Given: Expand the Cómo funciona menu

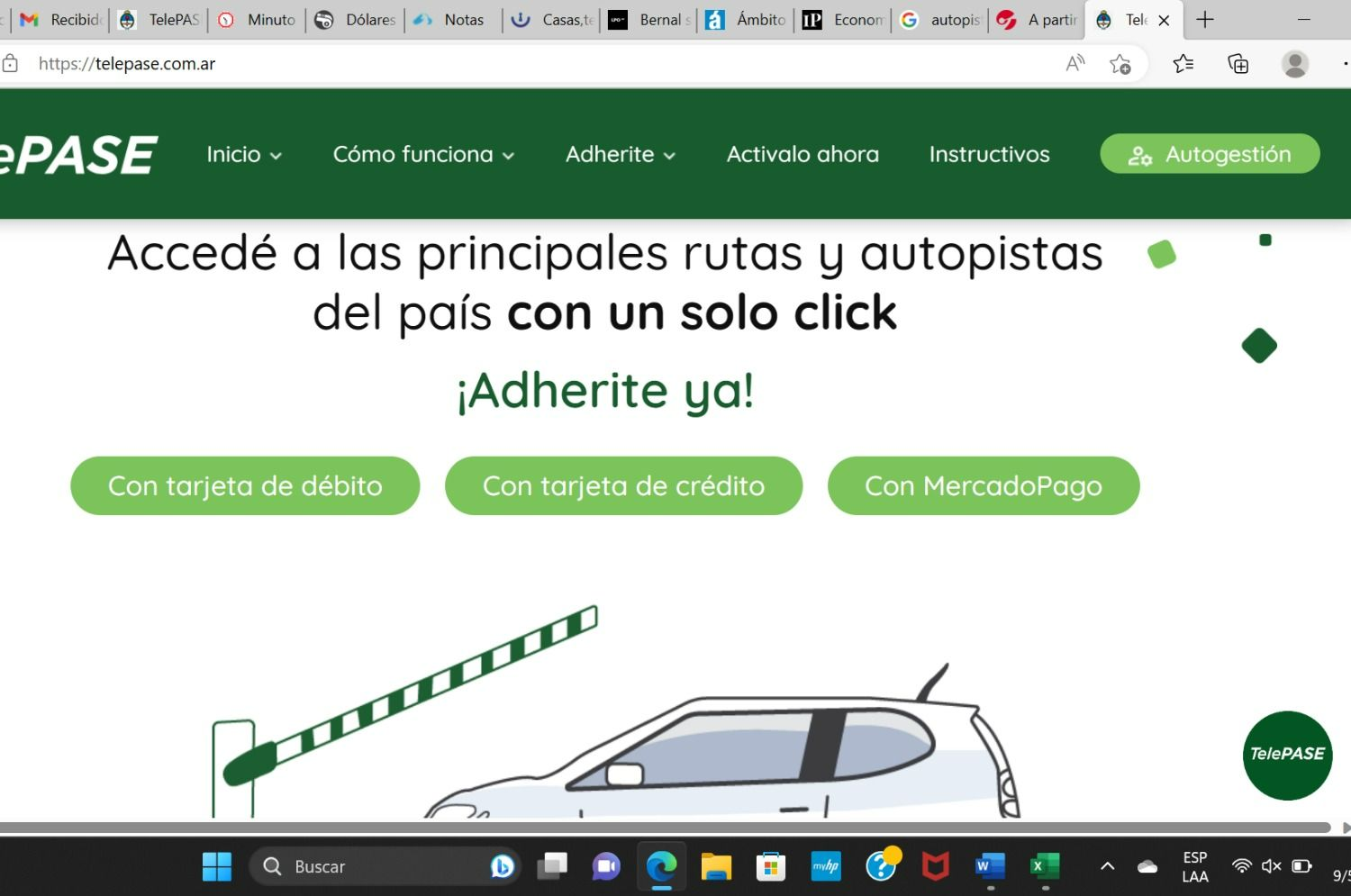Looking at the screenshot, I should 423,154.
